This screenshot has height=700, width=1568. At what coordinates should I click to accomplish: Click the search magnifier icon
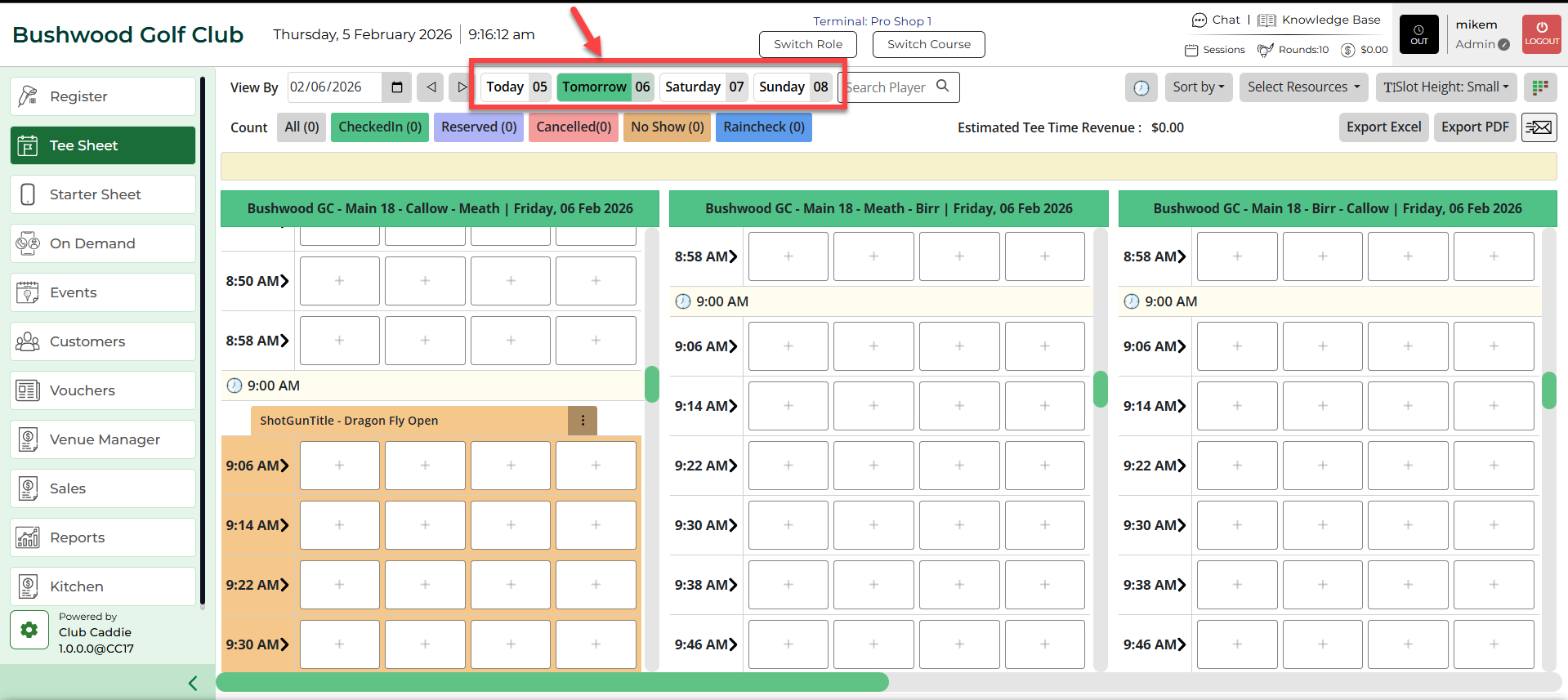tap(943, 86)
